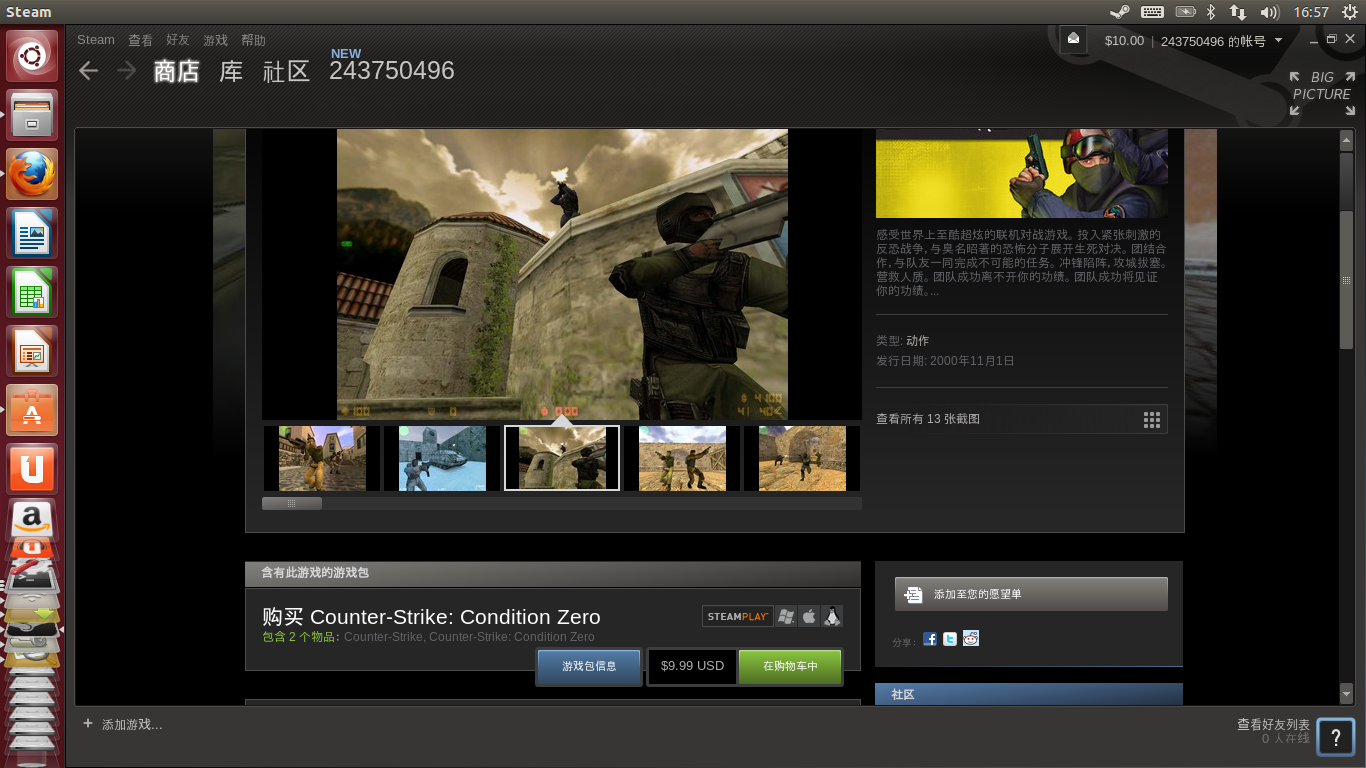This screenshot has height=768, width=1366.
Task: Click the Windows platform icon
Action: [786, 617]
